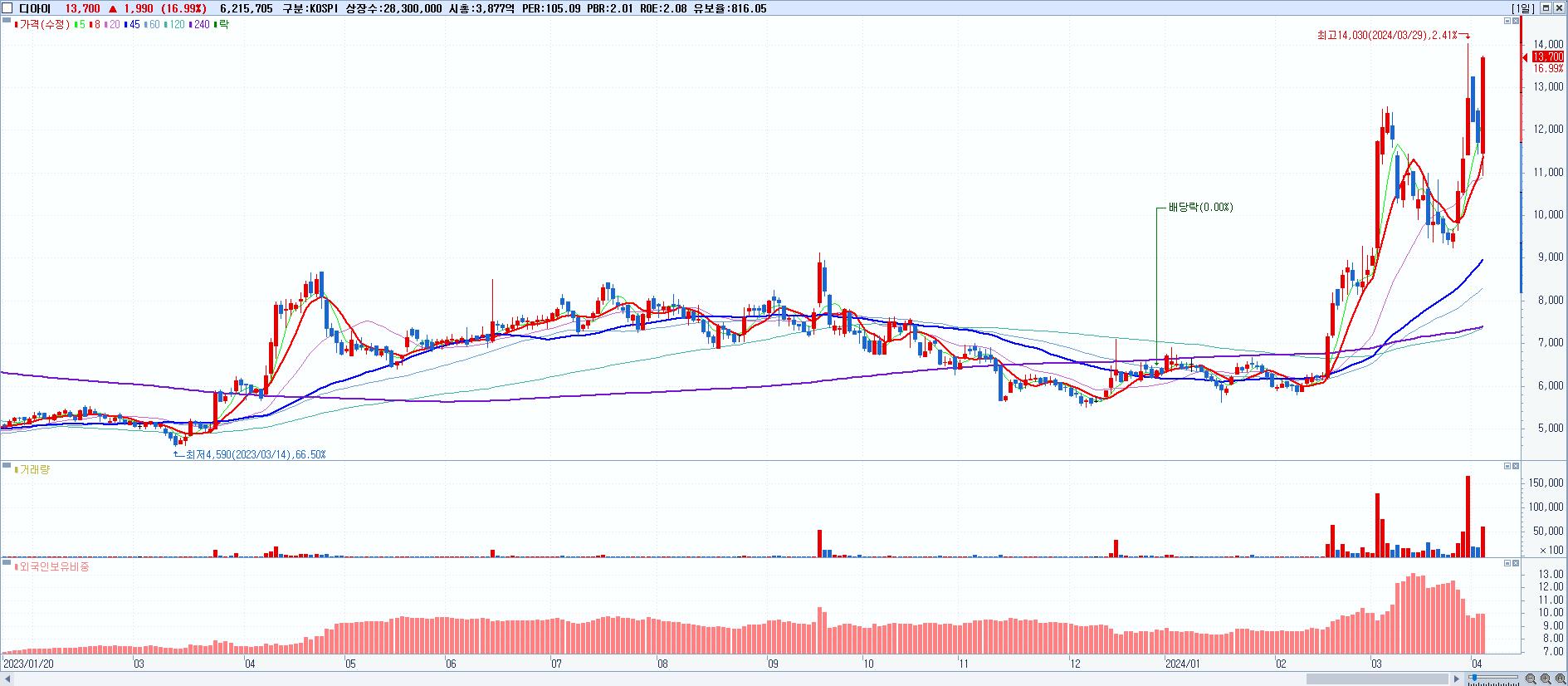1568x686 pixels.
Task: Click the current price tag 13,700 on axis
Action: pyautogui.click(x=1548, y=56)
